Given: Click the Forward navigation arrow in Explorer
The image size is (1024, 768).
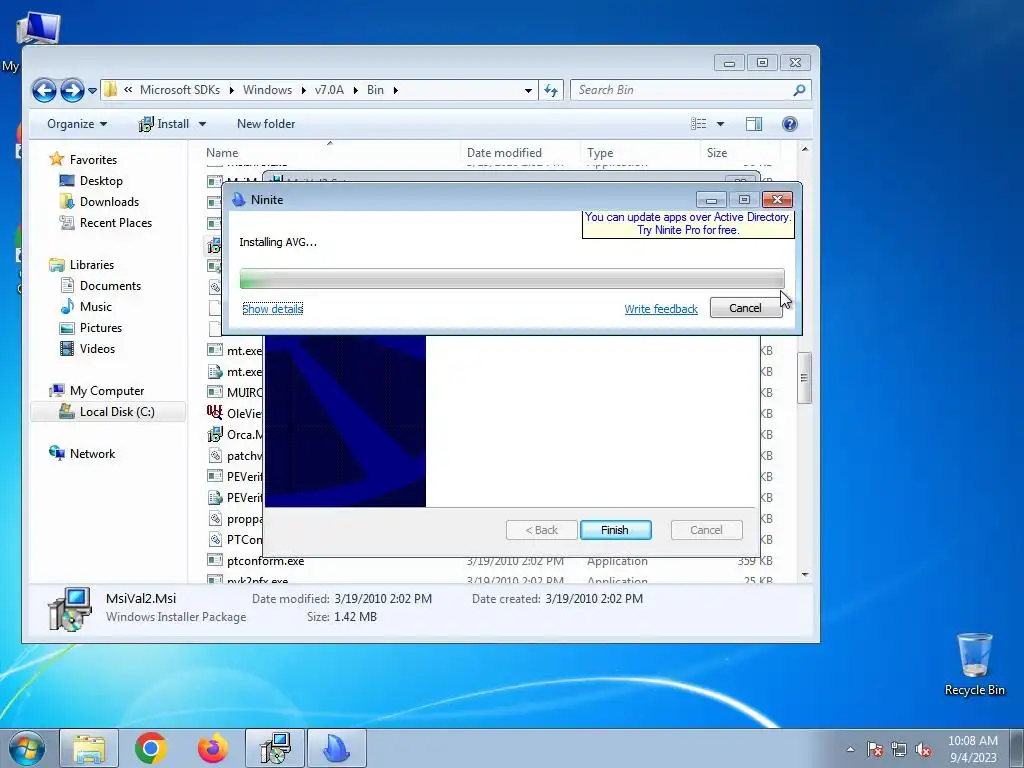Looking at the screenshot, I should [x=72, y=90].
